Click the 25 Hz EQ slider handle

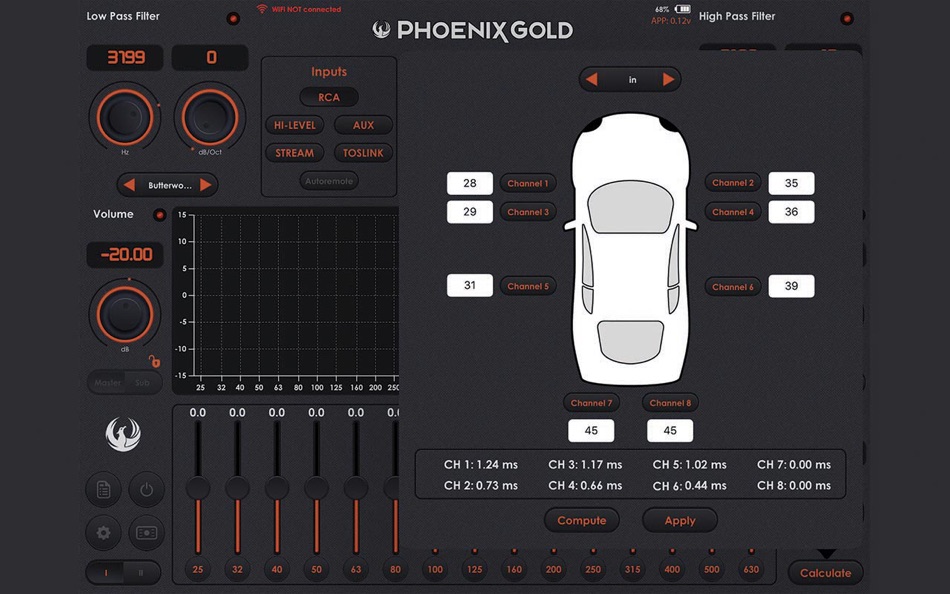point(198,488)
